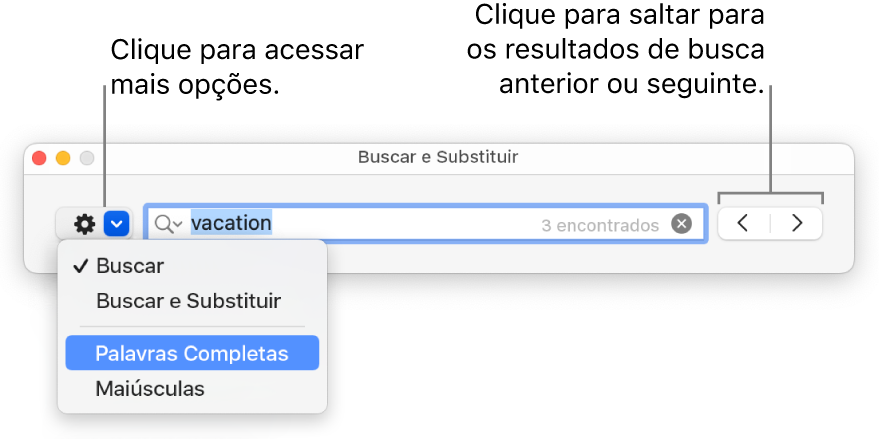
Task: Expand the small chevron beside the magnifier
Action: point(177,225)
